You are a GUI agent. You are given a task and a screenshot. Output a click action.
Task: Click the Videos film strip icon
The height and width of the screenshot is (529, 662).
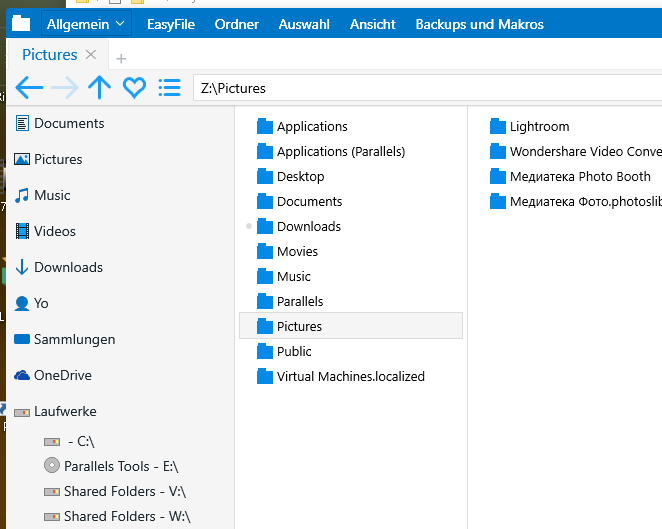(22, 231)
